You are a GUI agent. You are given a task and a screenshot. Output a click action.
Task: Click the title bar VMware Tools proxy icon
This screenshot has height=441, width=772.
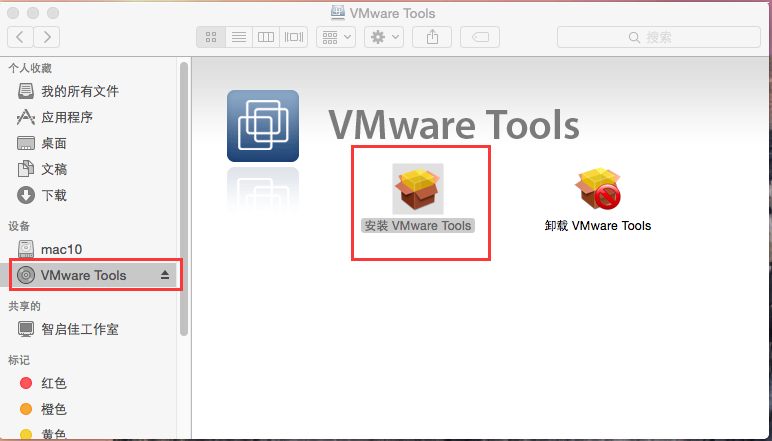pos(338,12)
